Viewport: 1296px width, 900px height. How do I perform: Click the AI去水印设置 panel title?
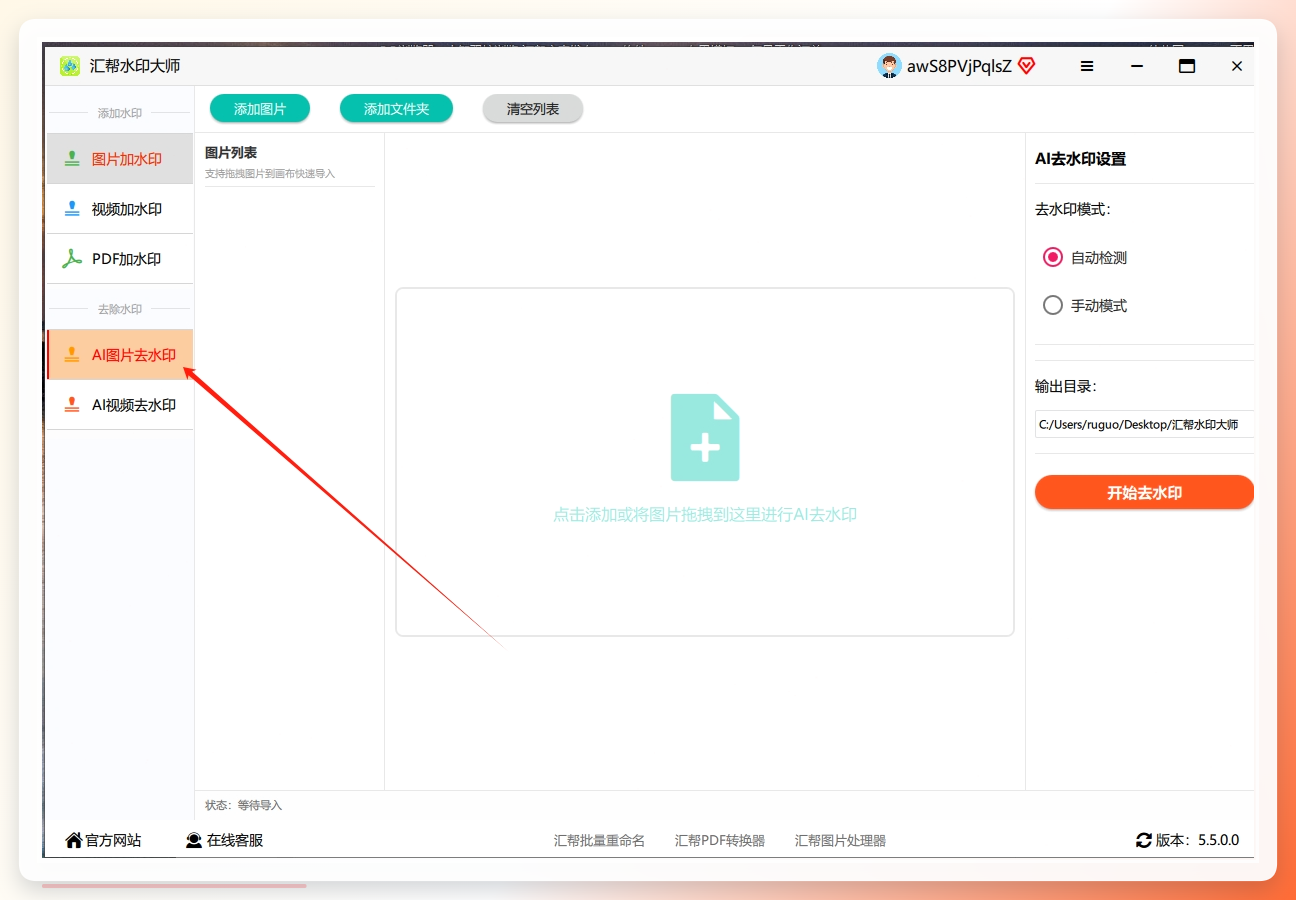coord(1080,159)
